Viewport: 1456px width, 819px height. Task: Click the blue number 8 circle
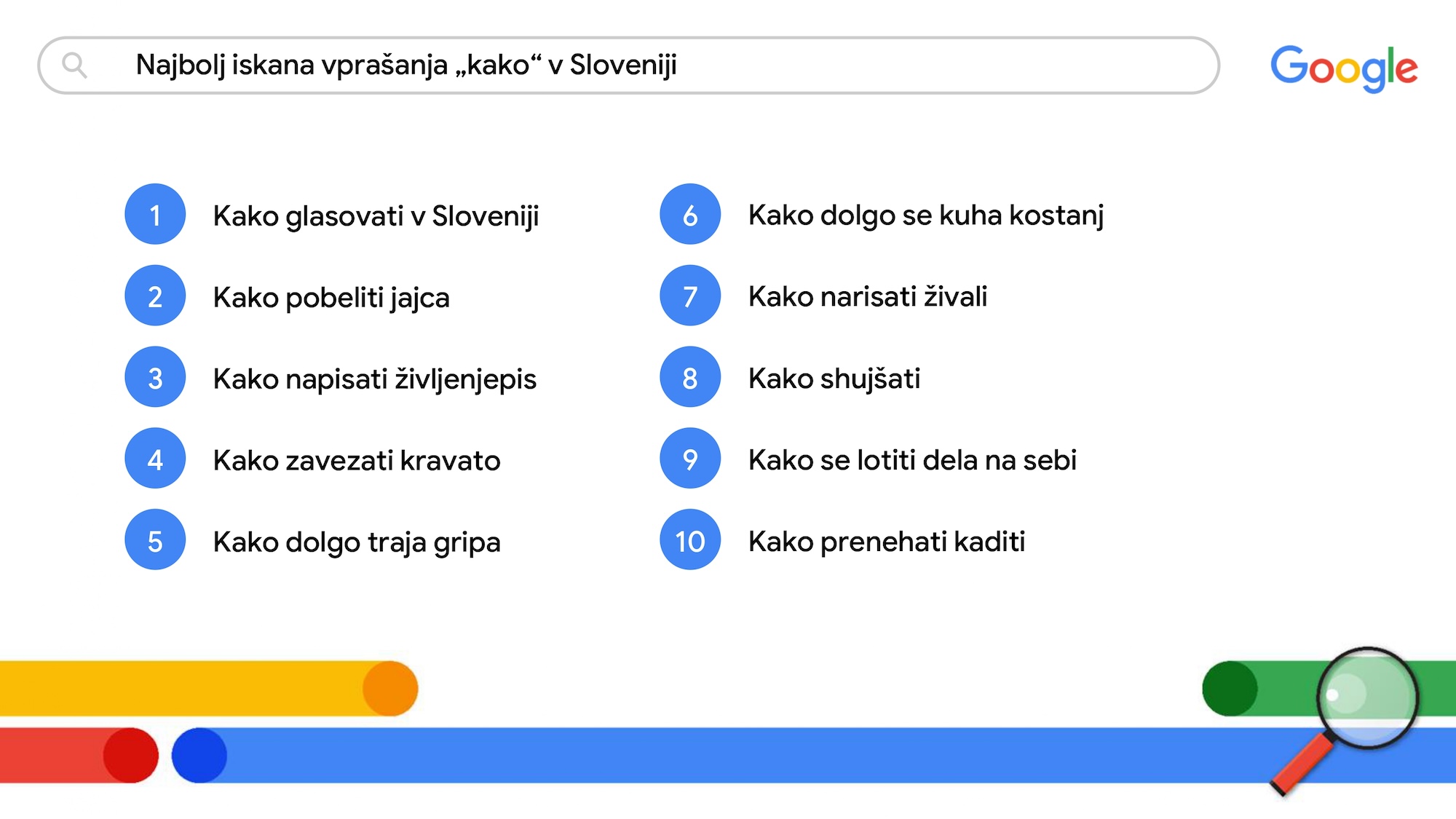[690, 377]
